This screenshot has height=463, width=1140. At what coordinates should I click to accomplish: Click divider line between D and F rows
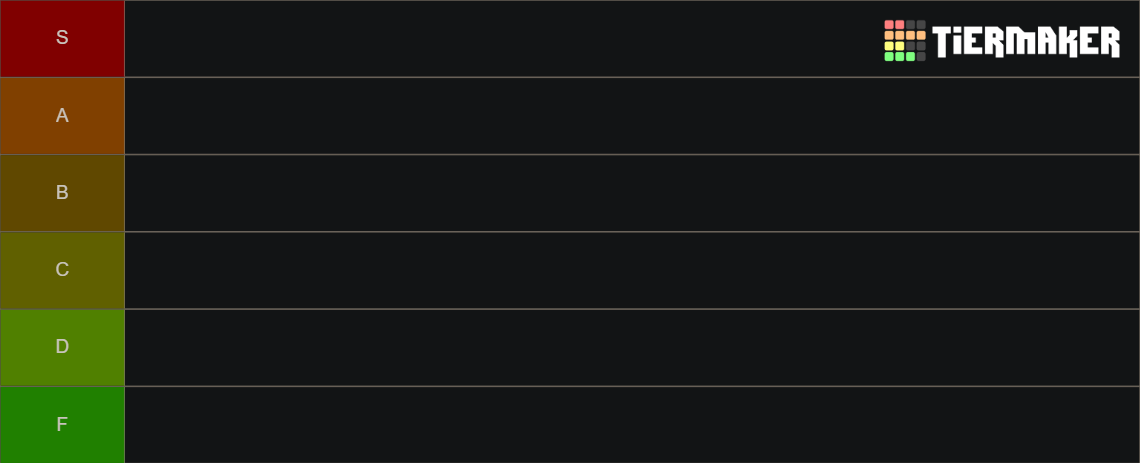point(570,386)
